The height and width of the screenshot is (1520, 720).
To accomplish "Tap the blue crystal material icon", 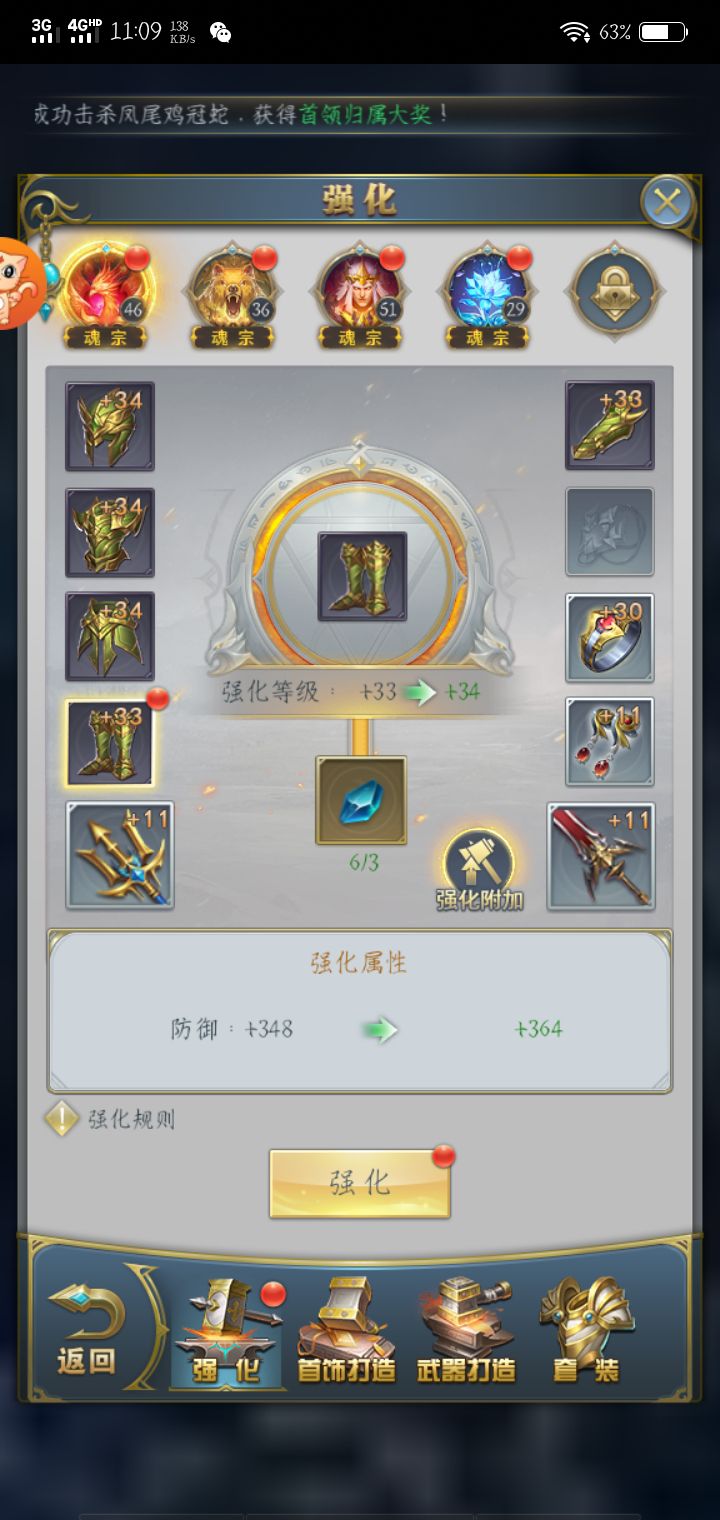I will coord(361,800).
